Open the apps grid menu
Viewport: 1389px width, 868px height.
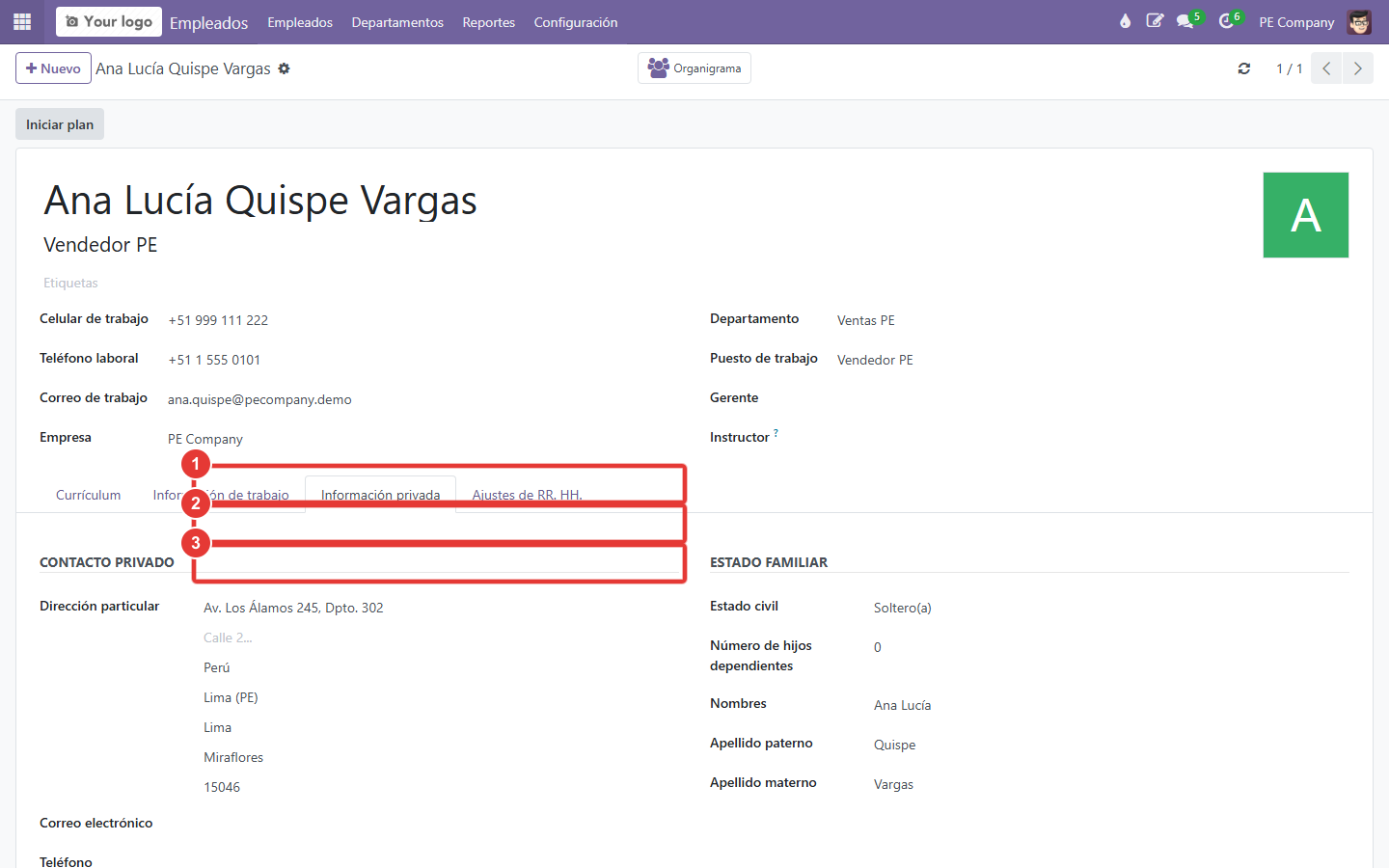coord(22,21)
